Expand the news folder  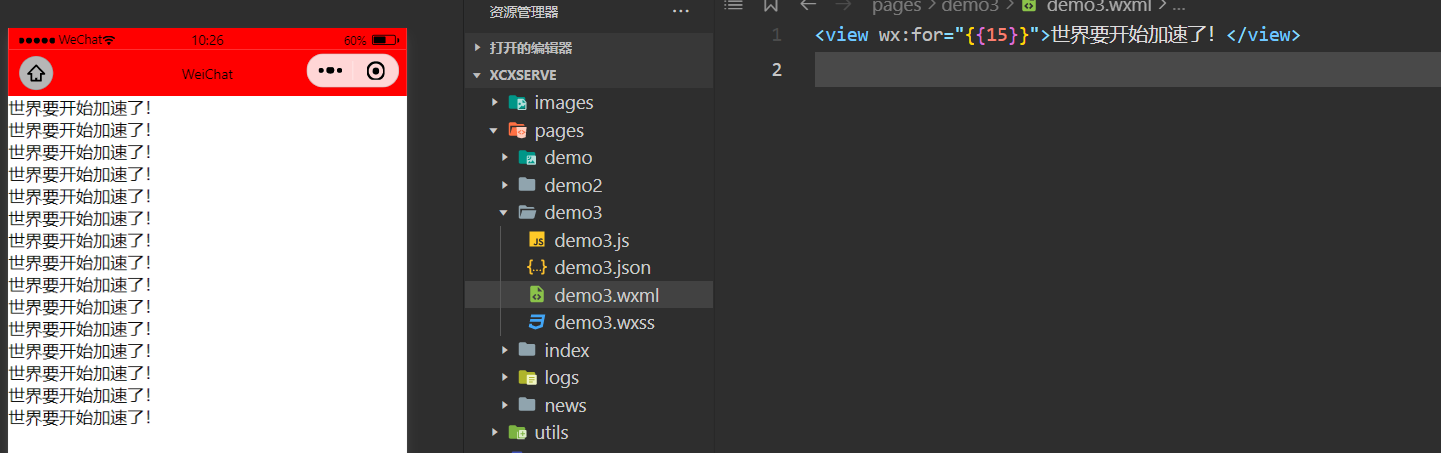pos(565,405)
